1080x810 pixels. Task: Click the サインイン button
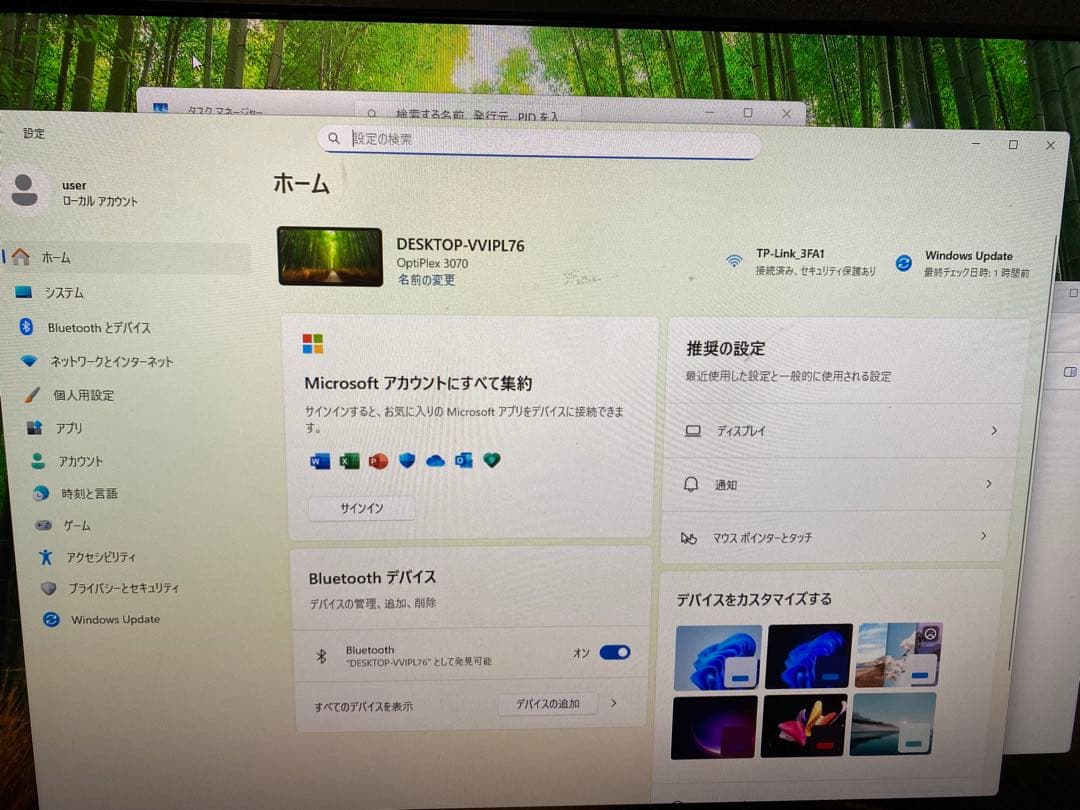[x=362, y=508]
